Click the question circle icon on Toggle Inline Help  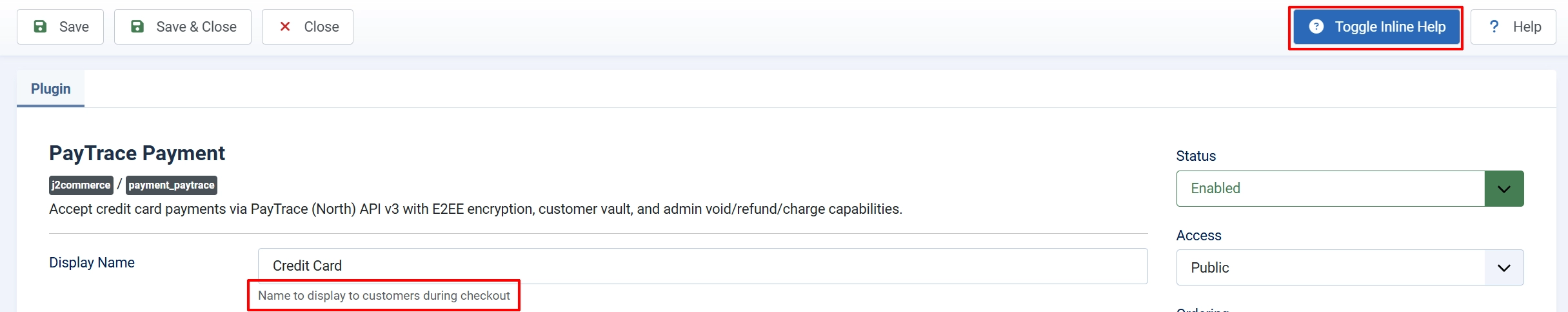(1316, 26)
